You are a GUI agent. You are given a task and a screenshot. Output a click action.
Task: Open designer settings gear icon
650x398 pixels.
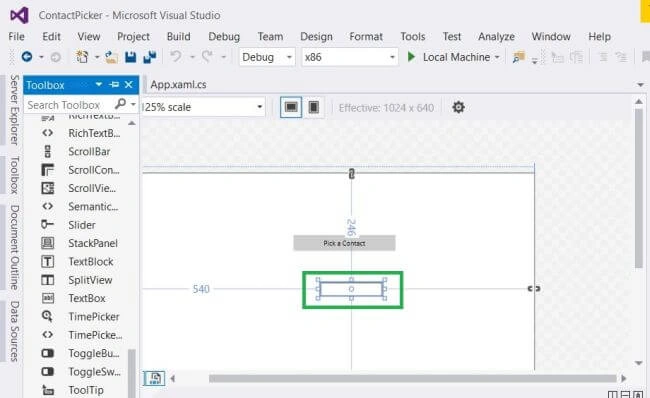[458, 107]
